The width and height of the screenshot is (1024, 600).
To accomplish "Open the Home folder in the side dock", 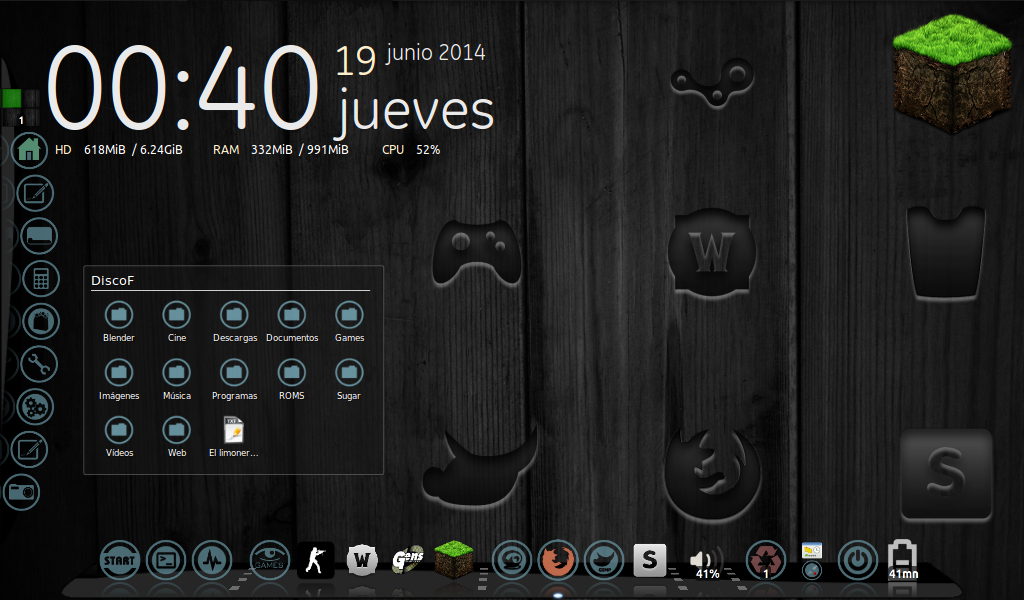I will 29,150.
